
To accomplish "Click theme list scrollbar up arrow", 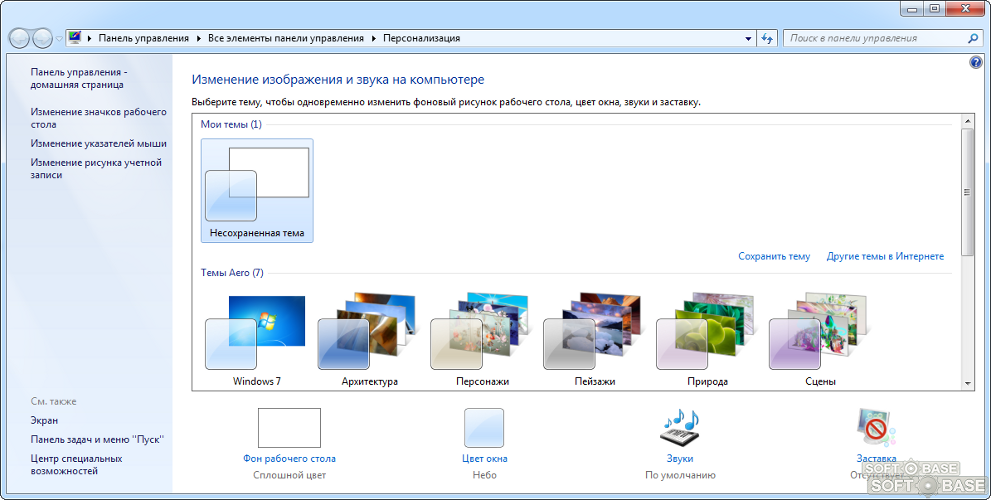I will click(x=967, y=121).
